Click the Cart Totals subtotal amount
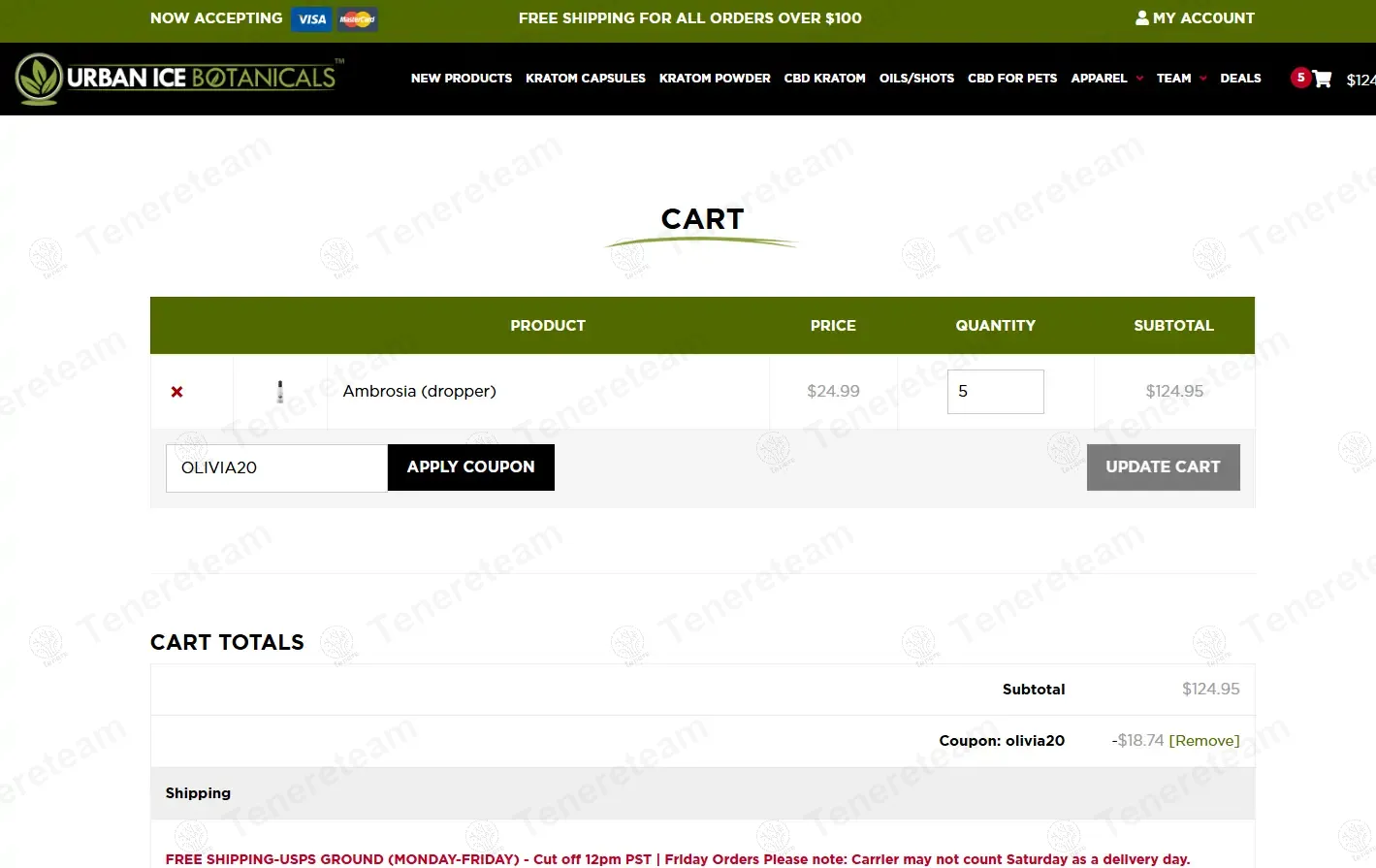1376x868 pixels. click(1211, 690)
